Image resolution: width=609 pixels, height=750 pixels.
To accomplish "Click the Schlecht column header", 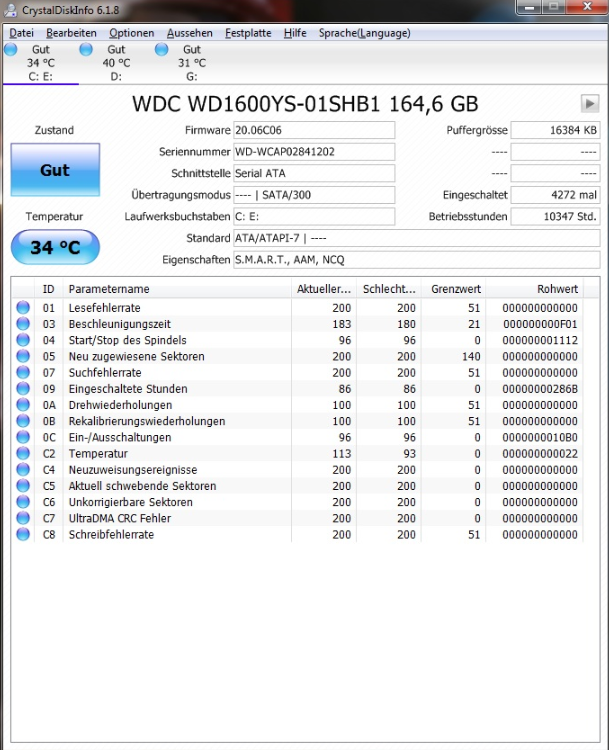I will pos(389,289).
